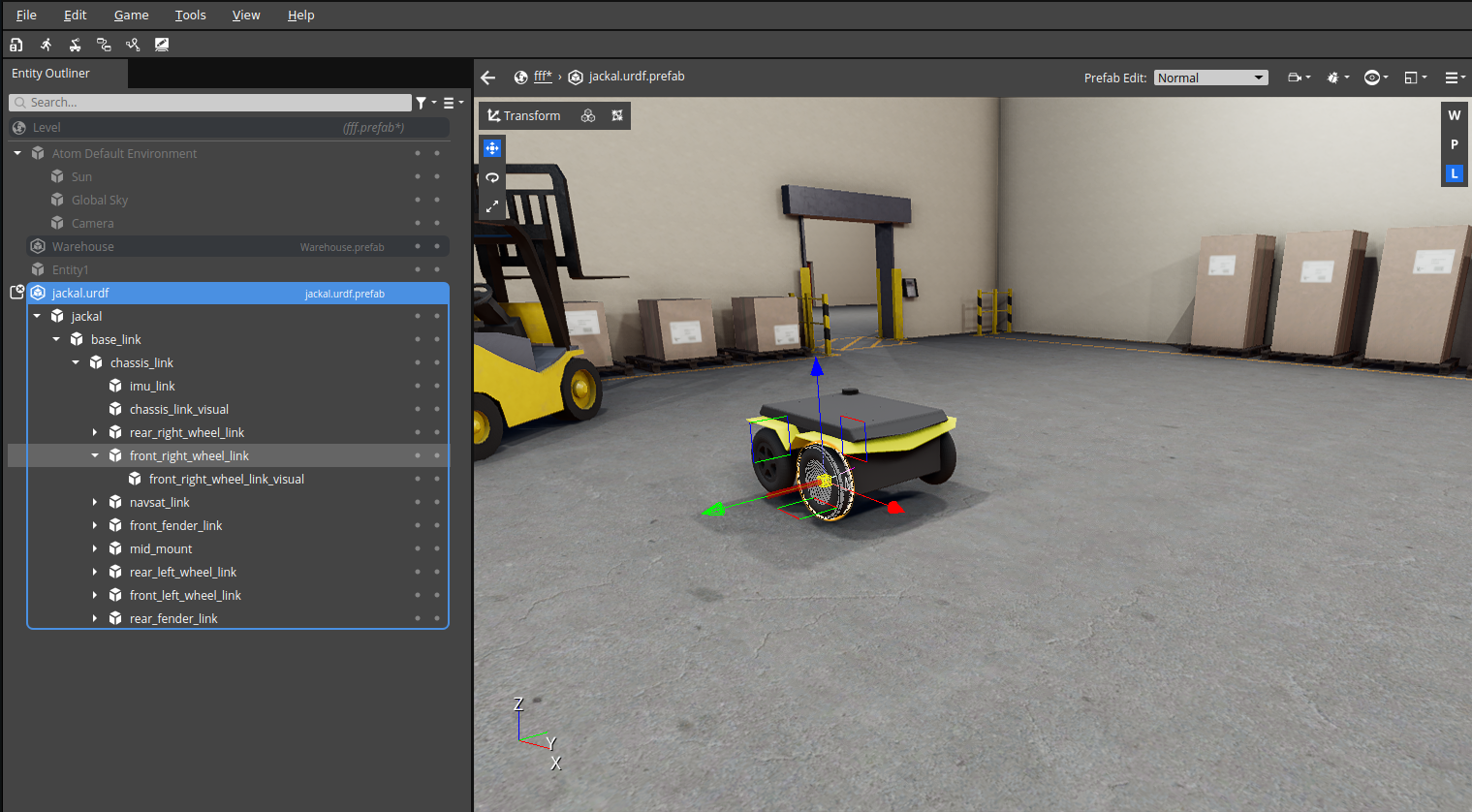
Task: Select the Move transform tool
Action: pos(491,148)
